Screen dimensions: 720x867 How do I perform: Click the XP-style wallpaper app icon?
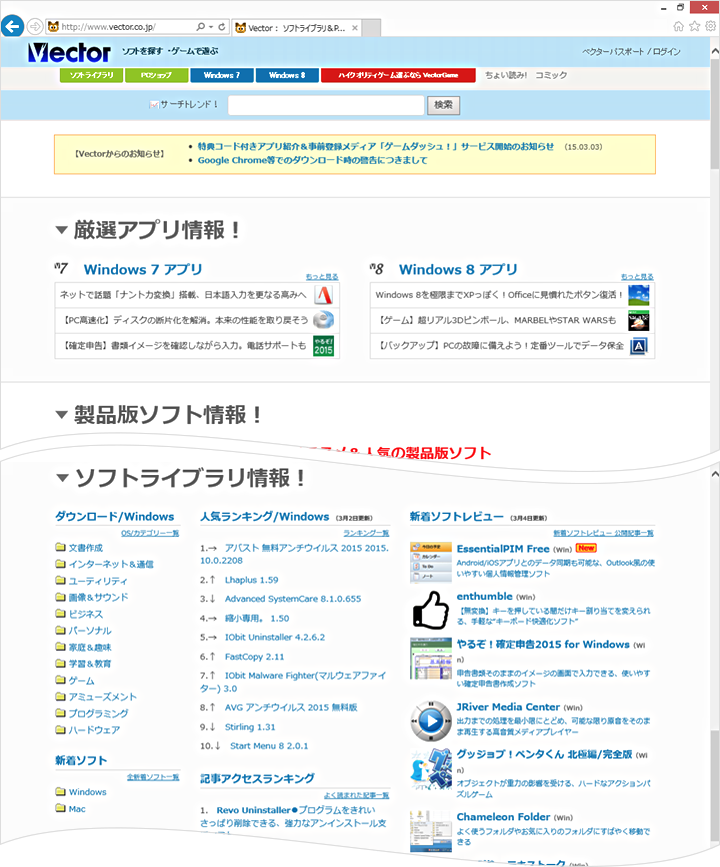pos(639,295)
